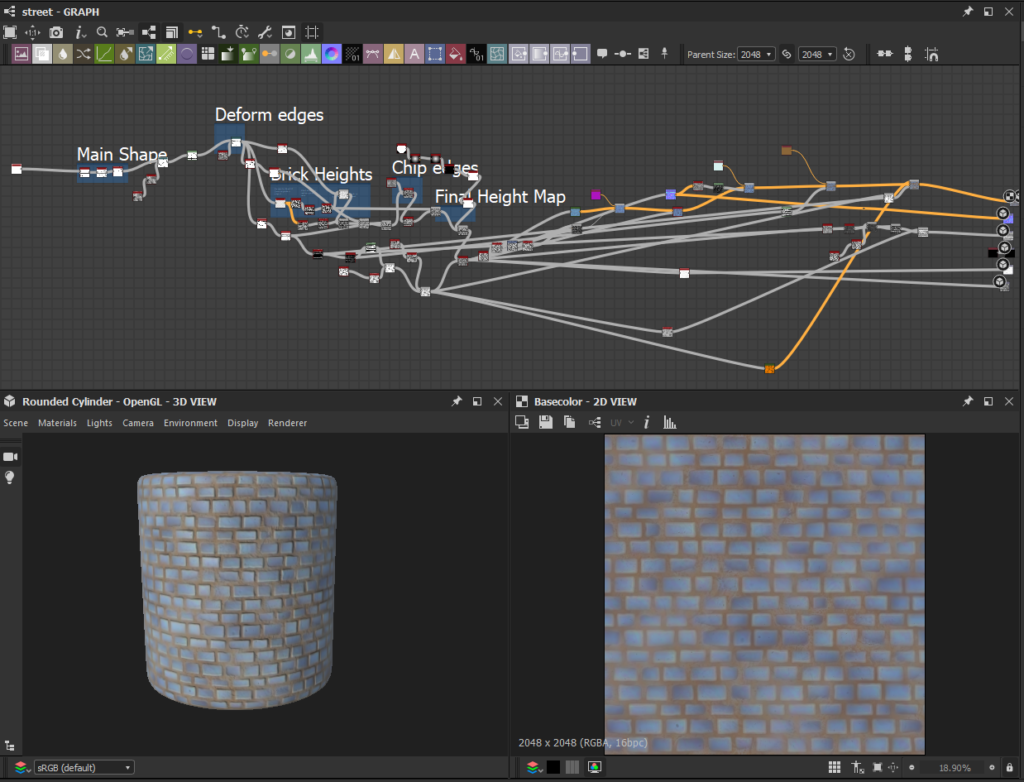The width and height of the screenshot is (1024, 782).
Task: Click the 'Deform edges' frame label
Action: [269, 115]
